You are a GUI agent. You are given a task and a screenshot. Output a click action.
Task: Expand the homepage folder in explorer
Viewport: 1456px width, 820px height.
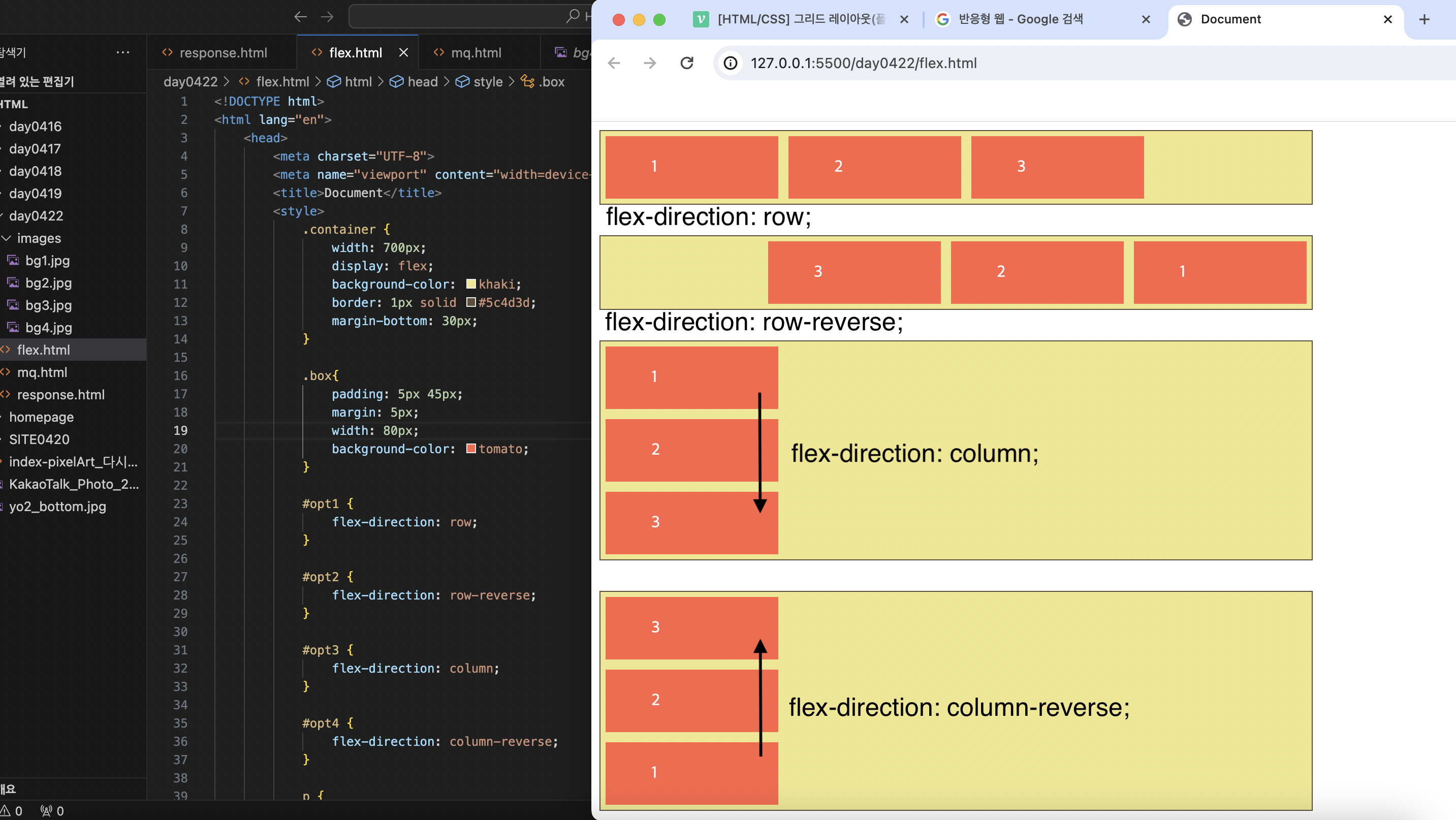click(41, 417)
